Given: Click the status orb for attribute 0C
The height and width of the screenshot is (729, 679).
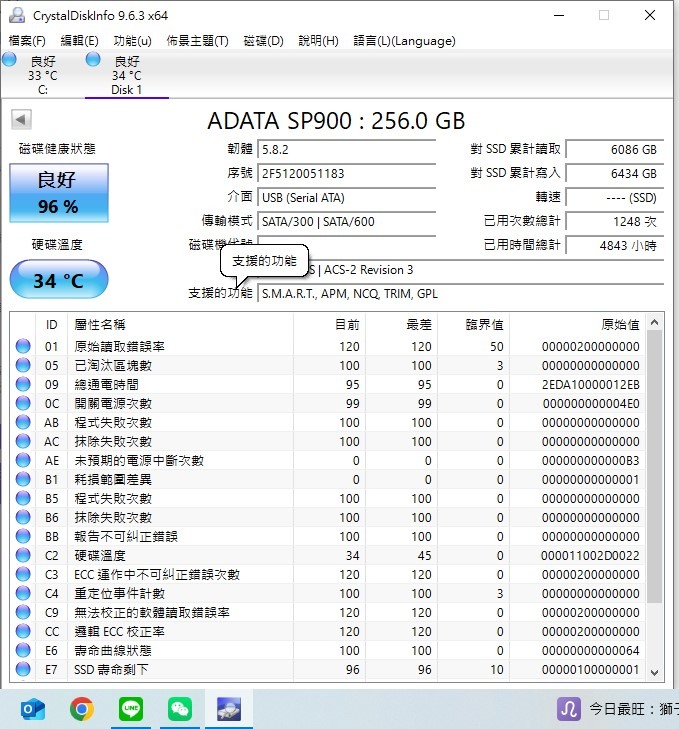Looking at the screenshot, I should coord(23,404).
